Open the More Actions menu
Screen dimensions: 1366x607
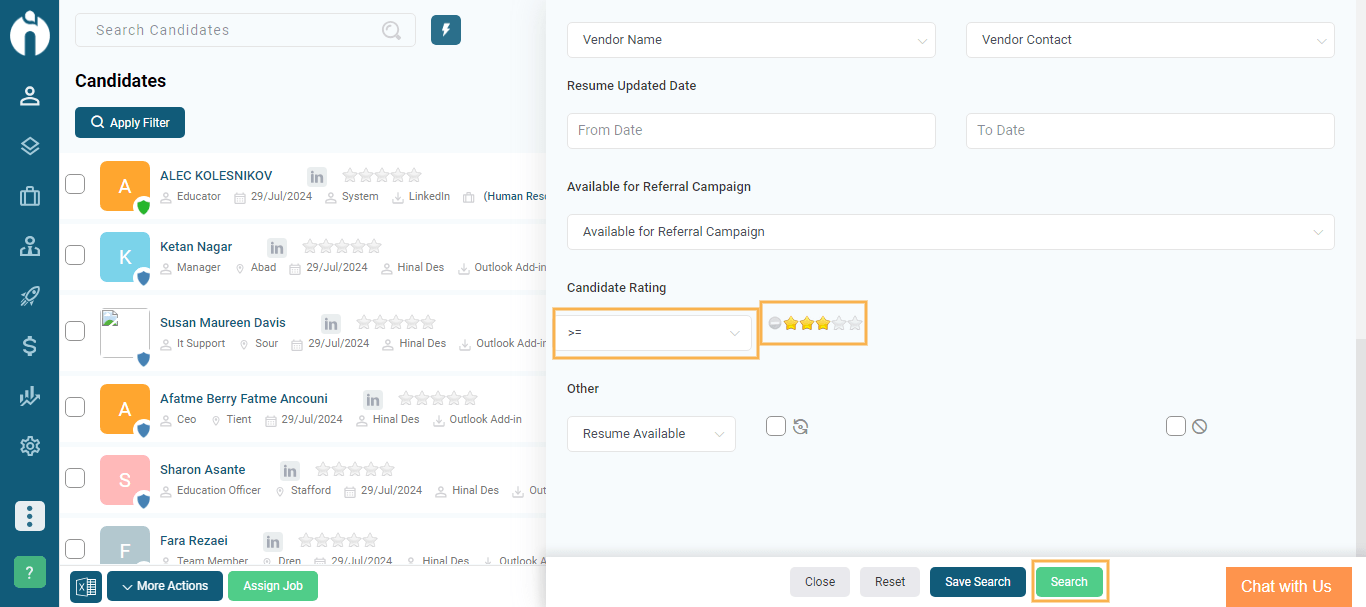click(165, 586)
